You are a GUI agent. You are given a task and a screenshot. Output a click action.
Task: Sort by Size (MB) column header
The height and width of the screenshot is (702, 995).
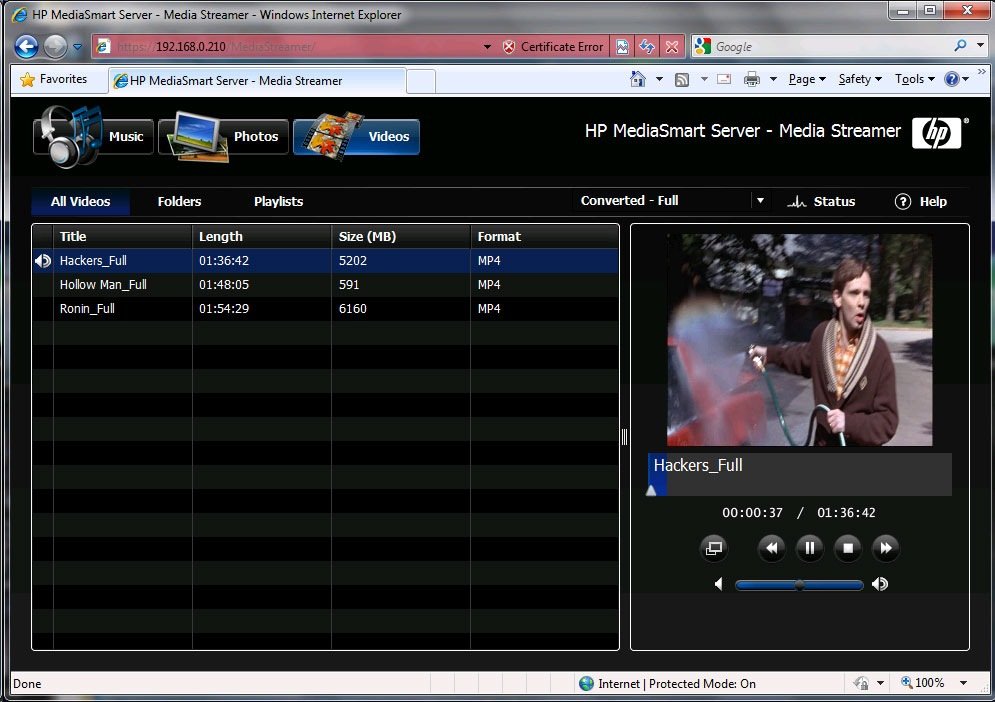[401, 237]
